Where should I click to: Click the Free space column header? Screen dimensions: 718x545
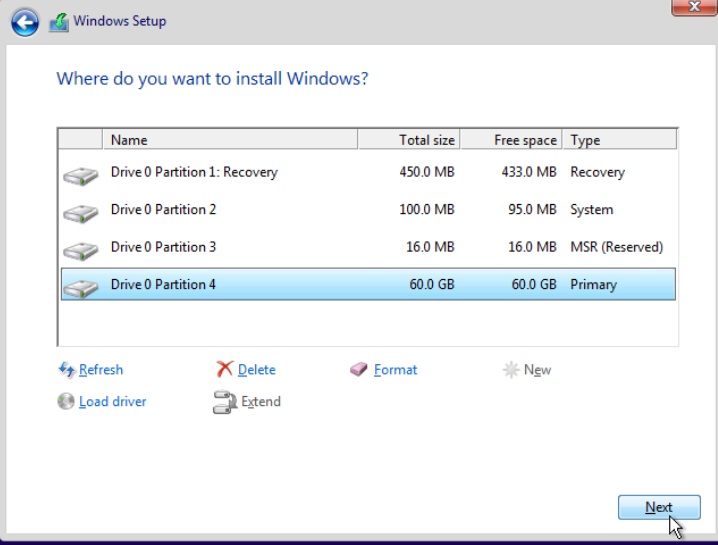point(511,140)
